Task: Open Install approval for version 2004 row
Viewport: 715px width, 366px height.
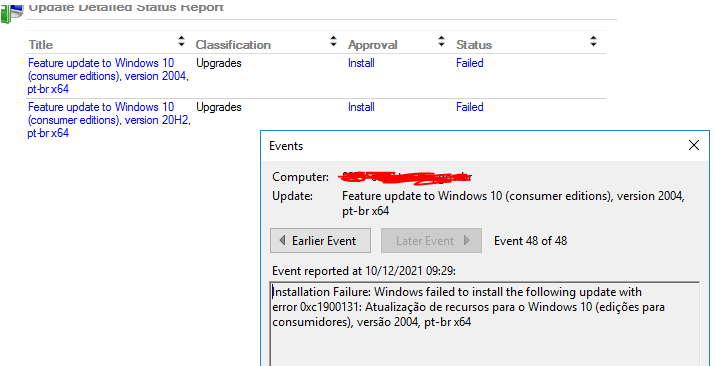Action: point(361,63)
